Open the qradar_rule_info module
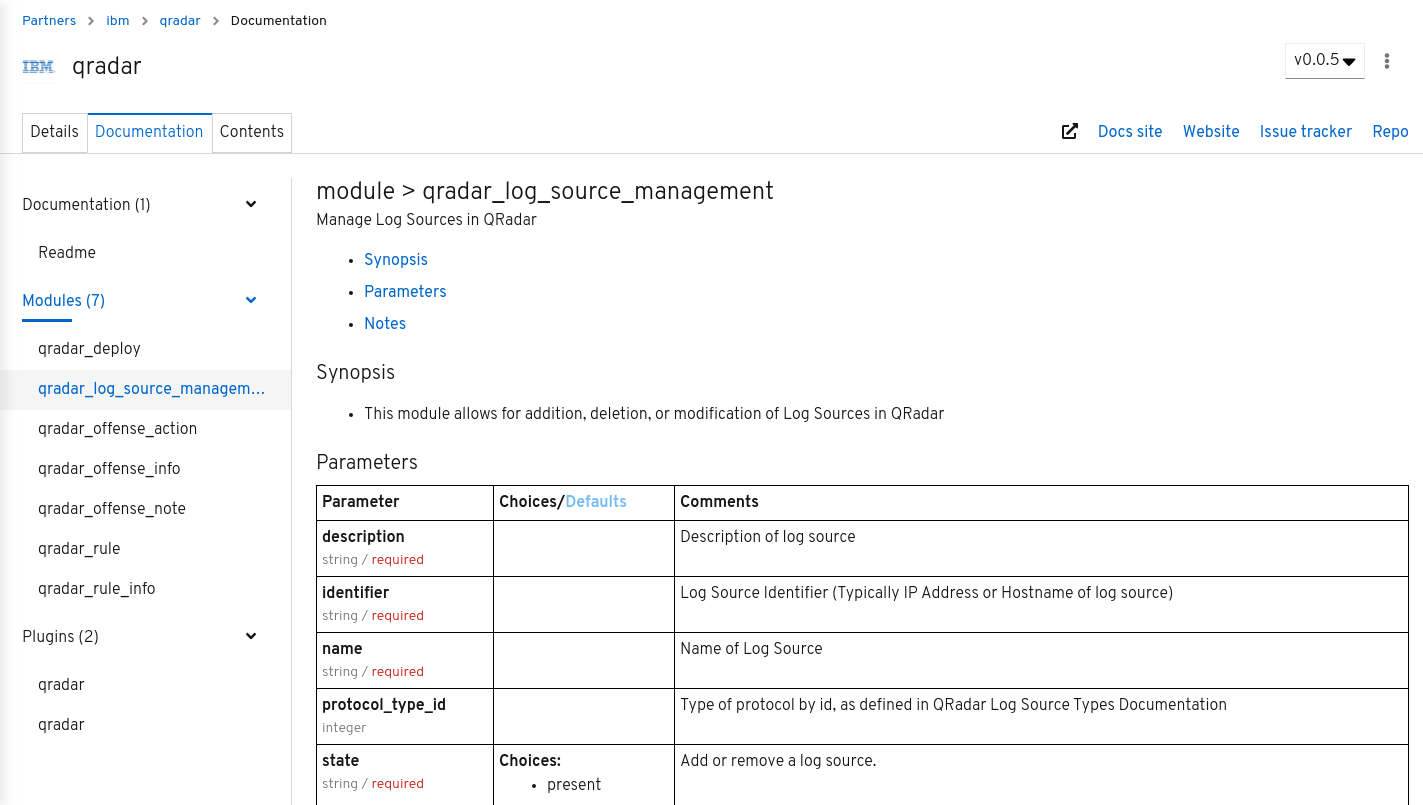 click(x=96, y=589)
